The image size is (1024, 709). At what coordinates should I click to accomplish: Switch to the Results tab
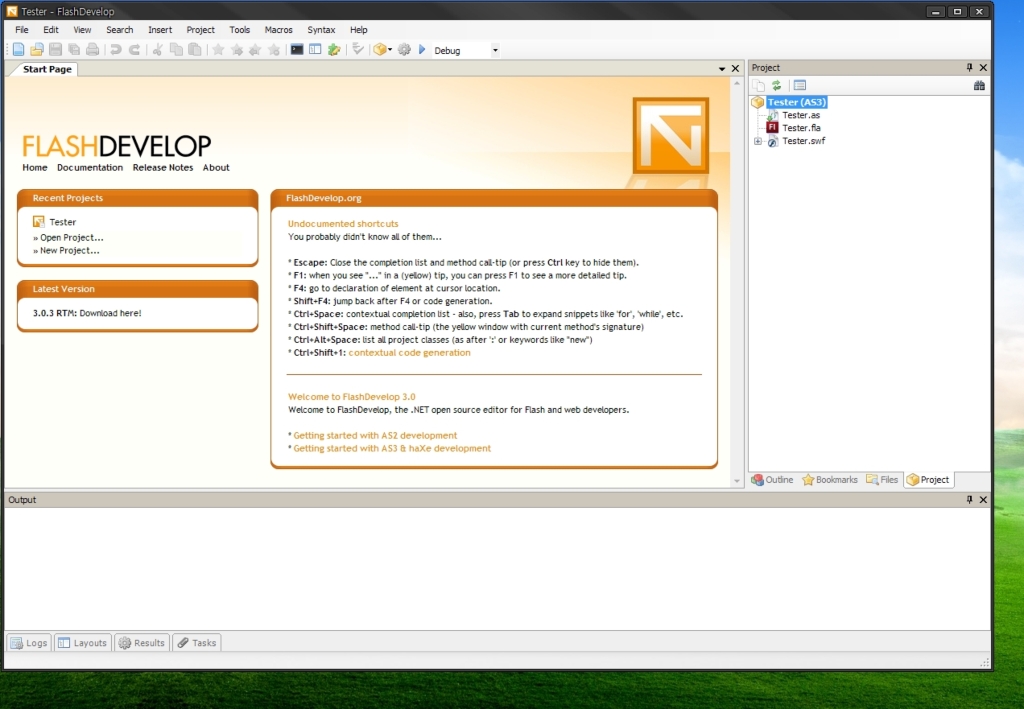pos(142,643)
